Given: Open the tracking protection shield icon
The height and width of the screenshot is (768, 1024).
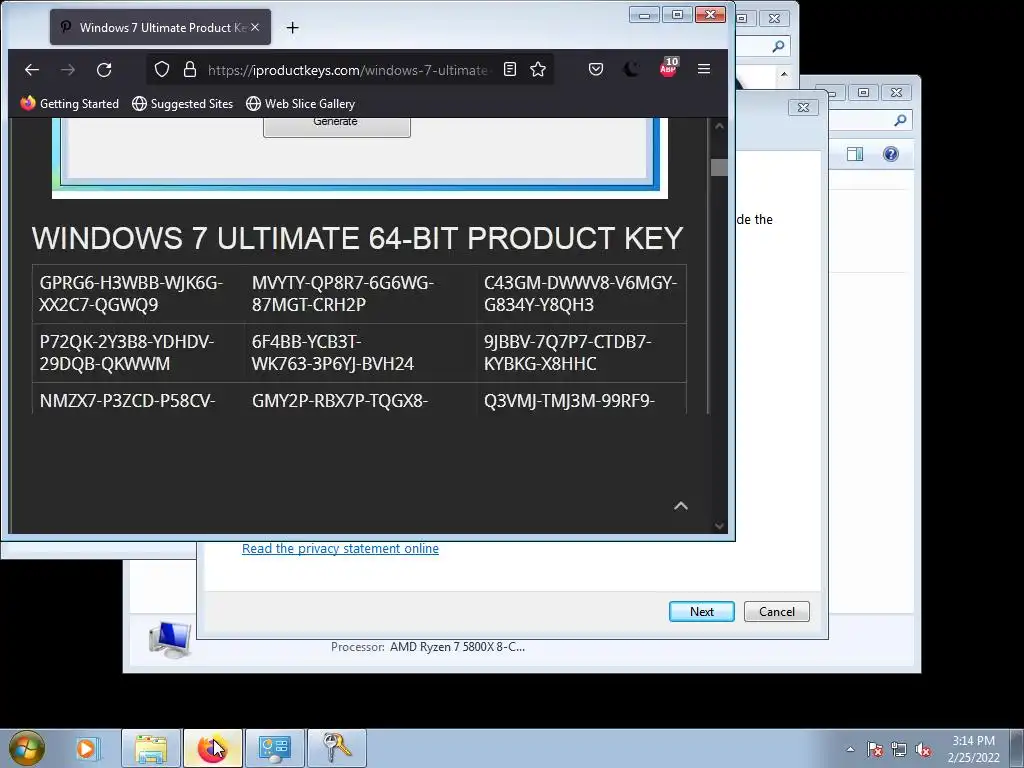Looking at the screenshot, I should tap(162, 69).
